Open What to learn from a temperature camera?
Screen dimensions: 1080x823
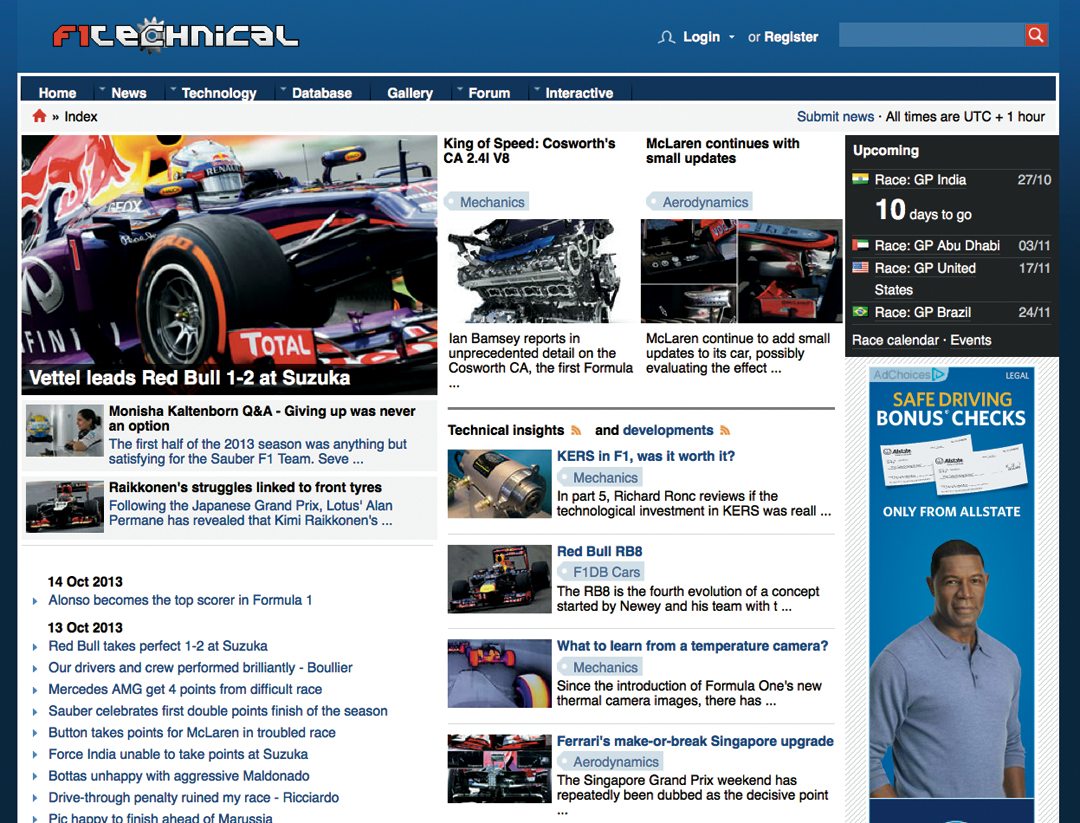(x=692, y=646)
